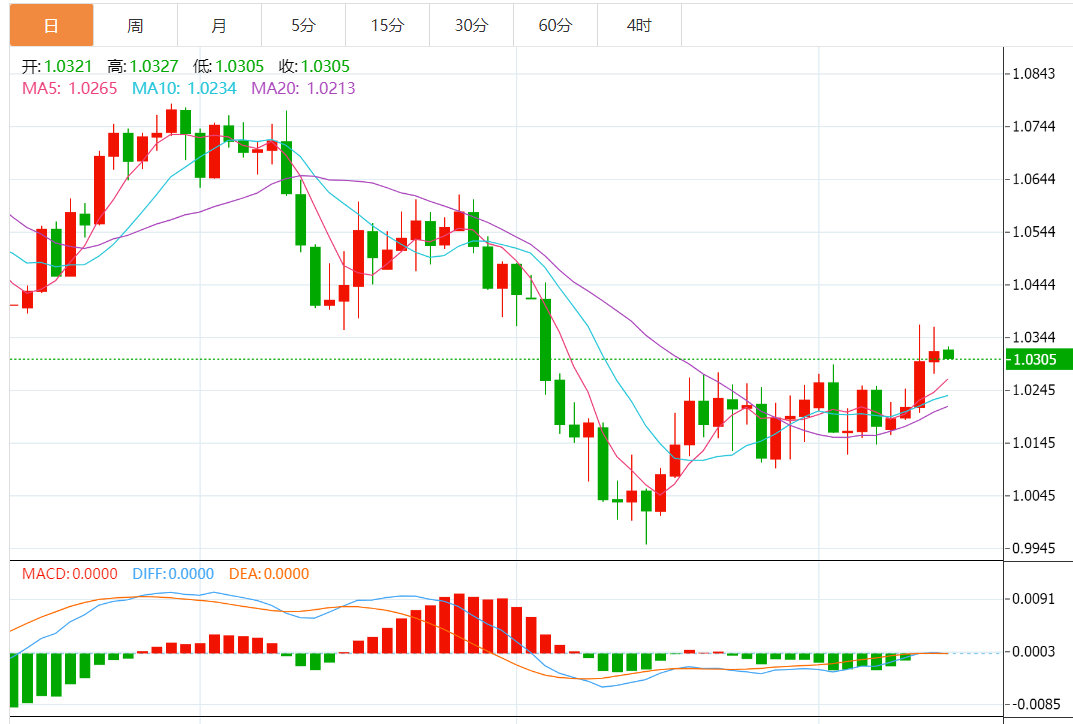Switch to the 4时 four-hour tab
This screenshot has height=724, width=1073.
(639, 25)
